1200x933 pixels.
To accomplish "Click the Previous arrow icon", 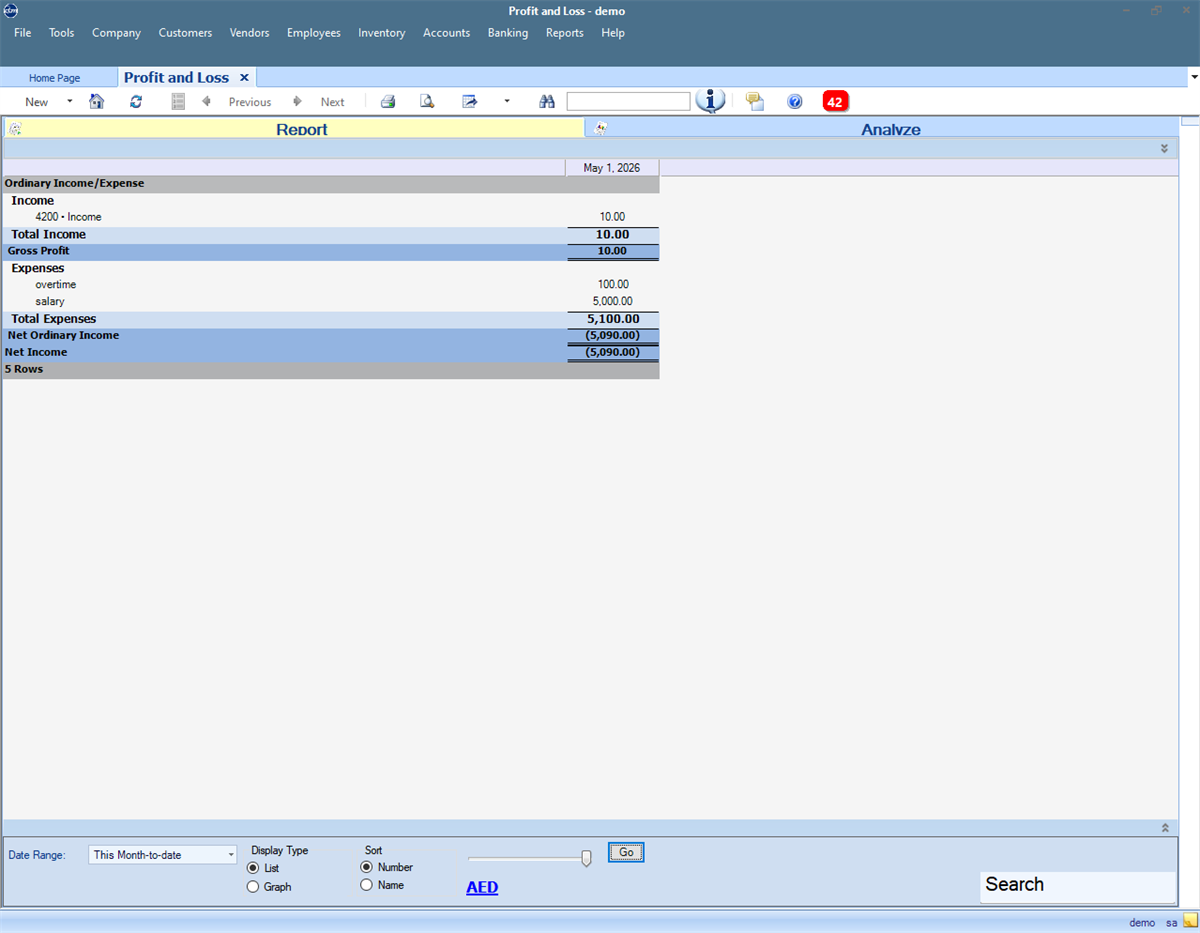I will 206,101.
